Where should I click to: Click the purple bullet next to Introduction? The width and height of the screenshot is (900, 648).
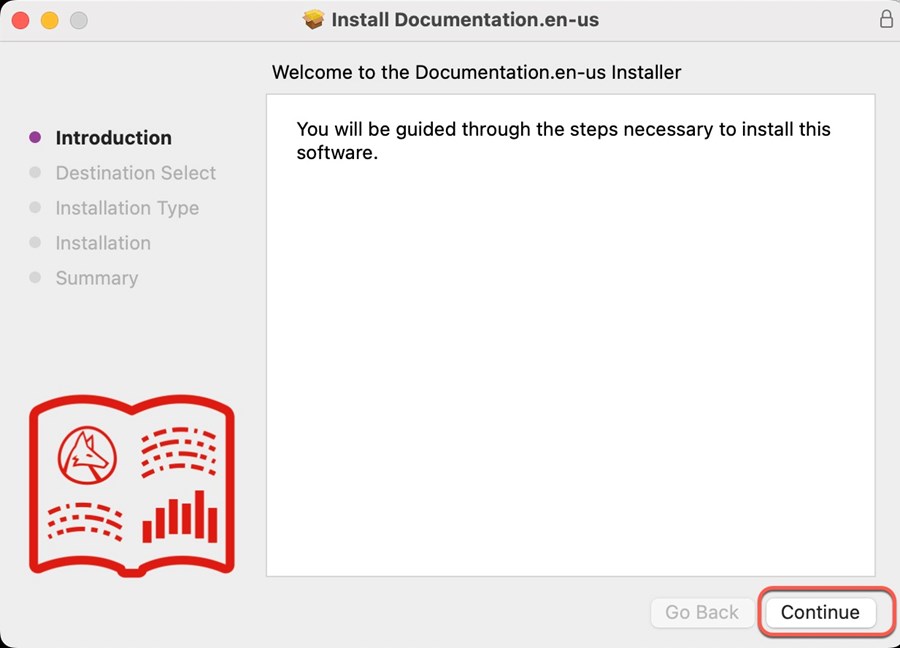(x=35, y=137)
